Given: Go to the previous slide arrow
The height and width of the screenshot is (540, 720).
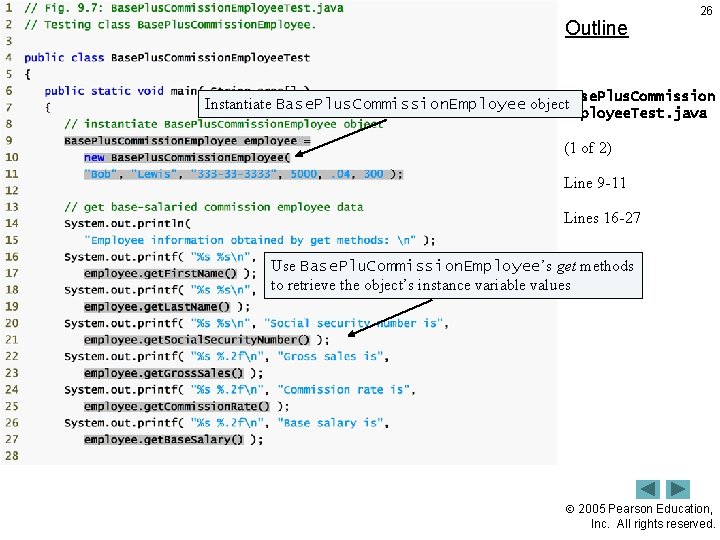Looking at the screenshot, I should pos(647,489).
